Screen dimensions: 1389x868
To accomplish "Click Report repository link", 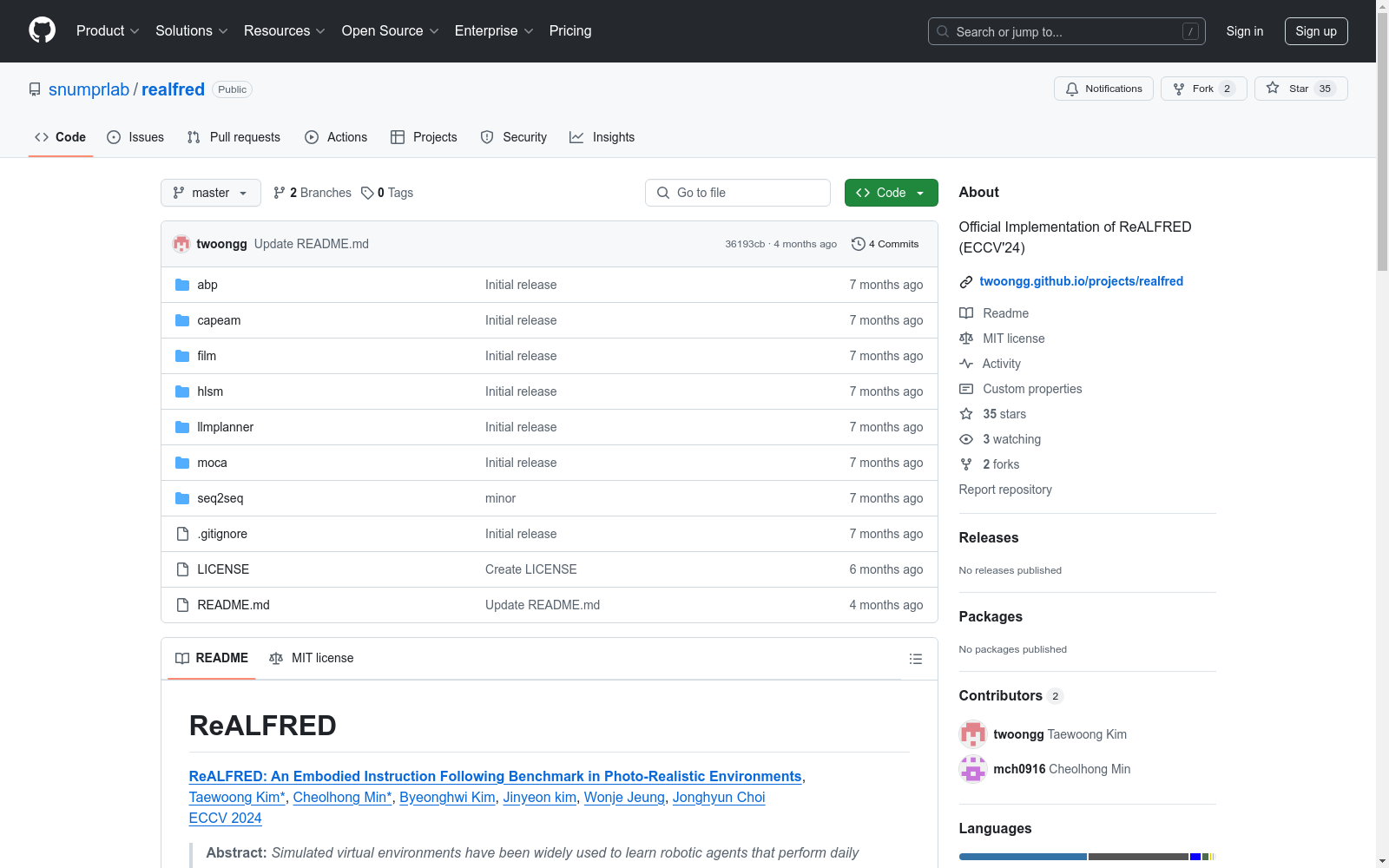I will [x=1005, y=490].
